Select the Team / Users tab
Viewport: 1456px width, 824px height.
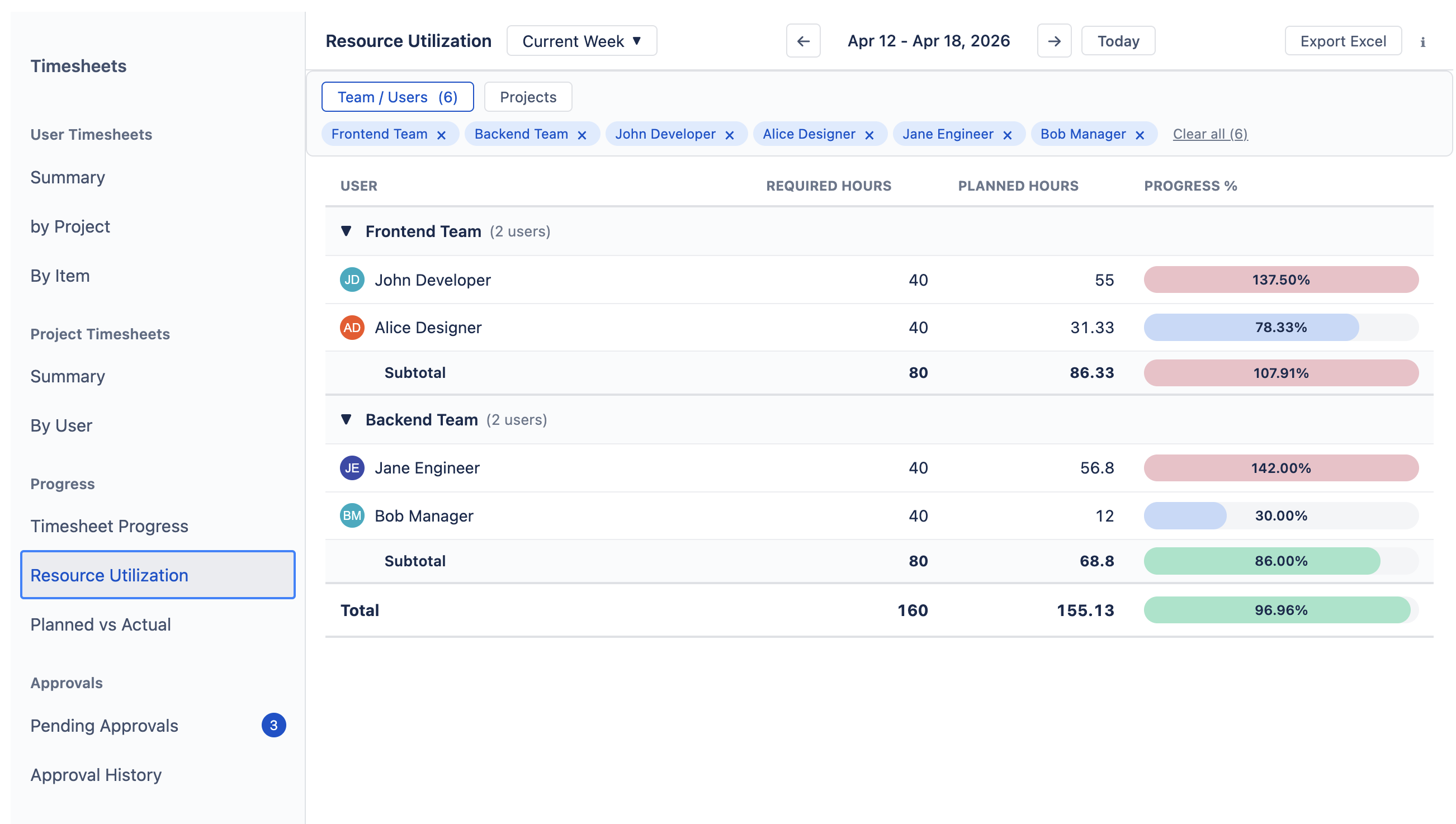(x=397, y=97)
